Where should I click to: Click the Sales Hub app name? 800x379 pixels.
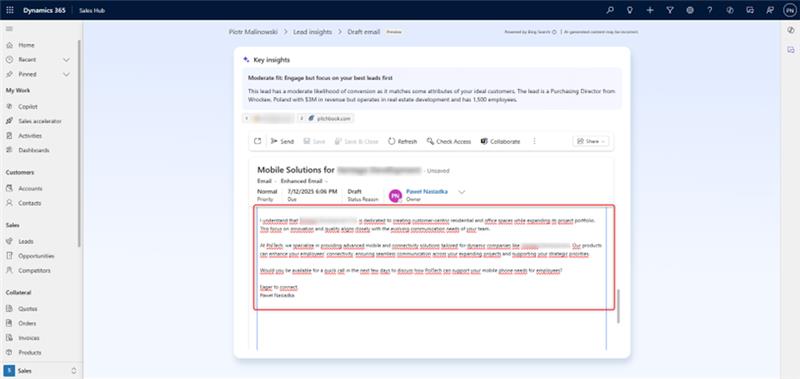(x=92, y=10)
